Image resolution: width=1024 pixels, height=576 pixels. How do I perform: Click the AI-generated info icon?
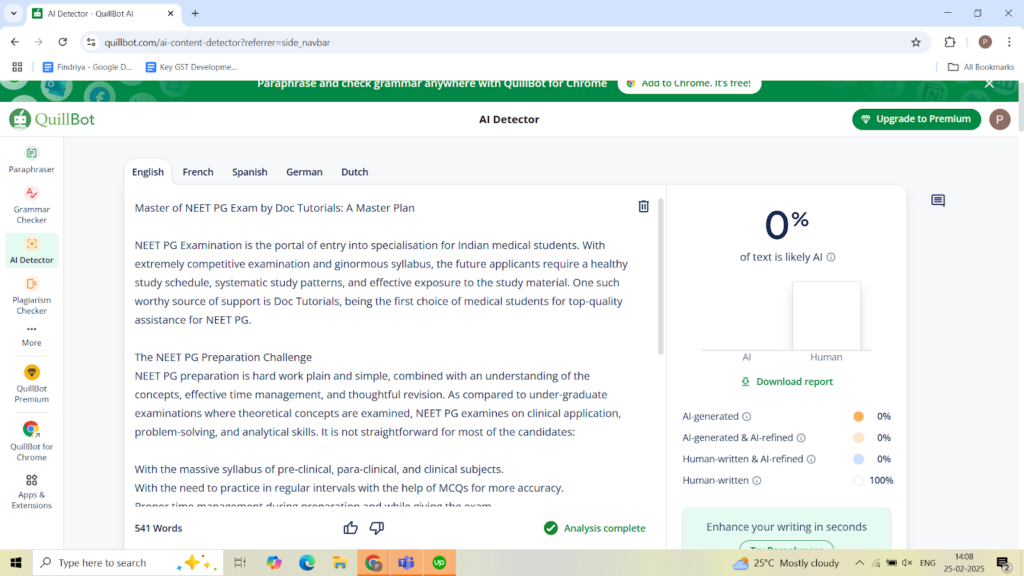[747, 417]
